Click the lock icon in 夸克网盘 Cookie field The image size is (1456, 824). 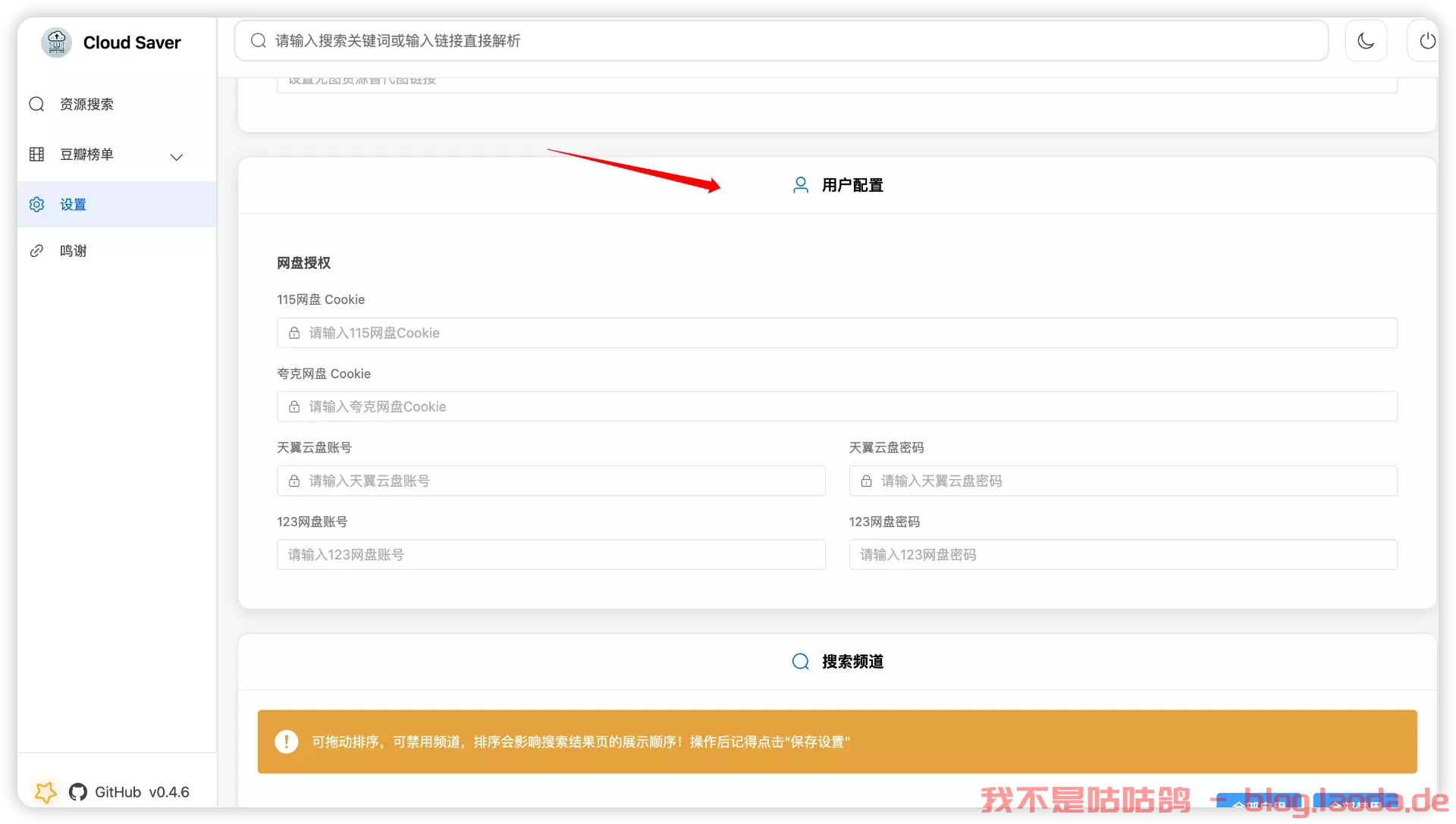294,407
